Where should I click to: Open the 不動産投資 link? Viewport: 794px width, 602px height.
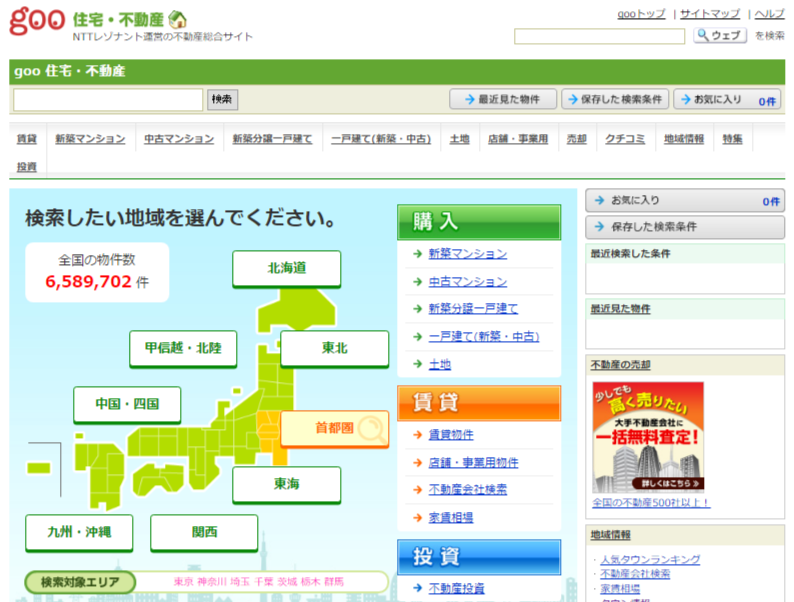pos(456,588)
